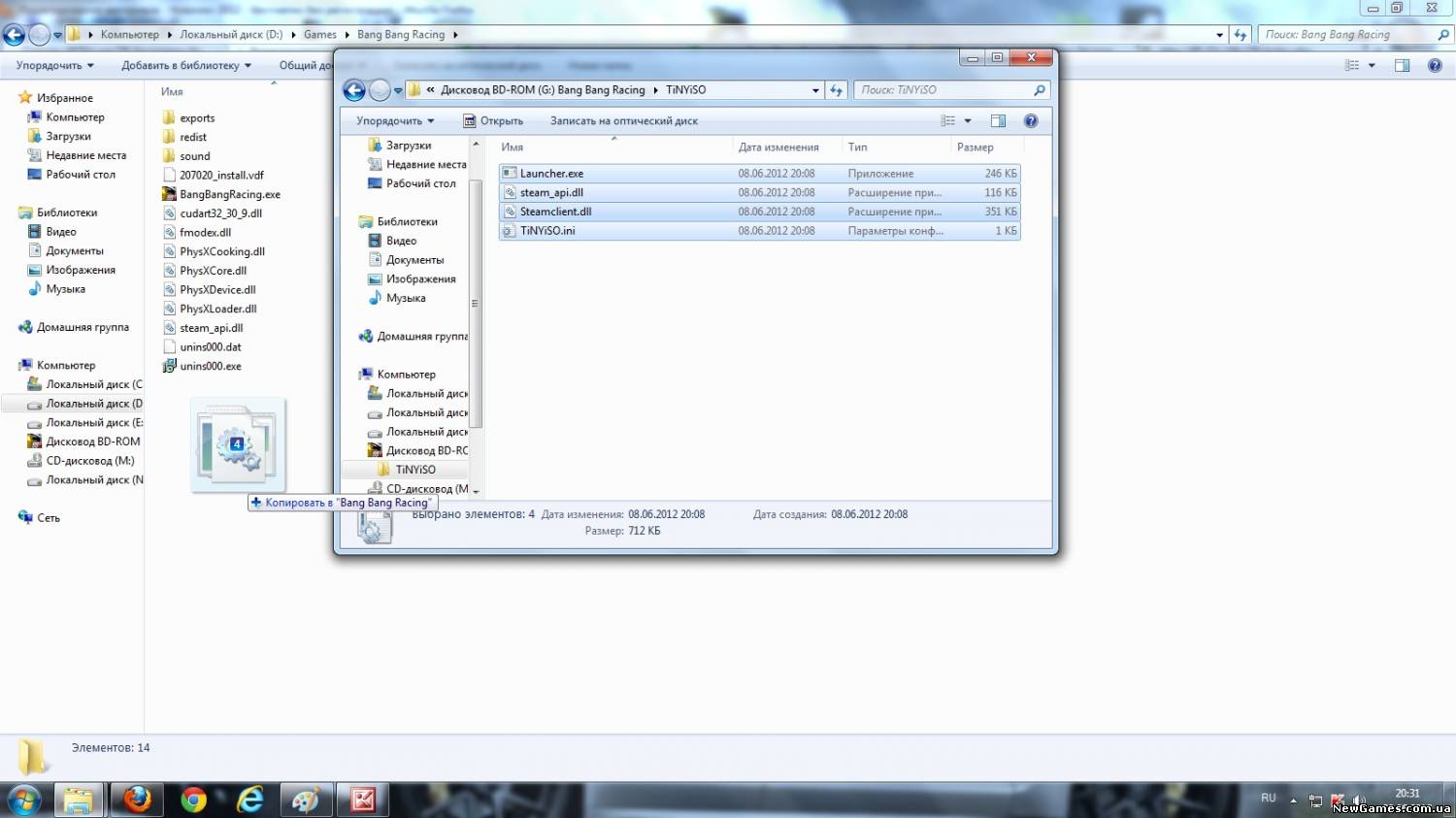
Task: Open exports folder
Action: coord(189,118)
